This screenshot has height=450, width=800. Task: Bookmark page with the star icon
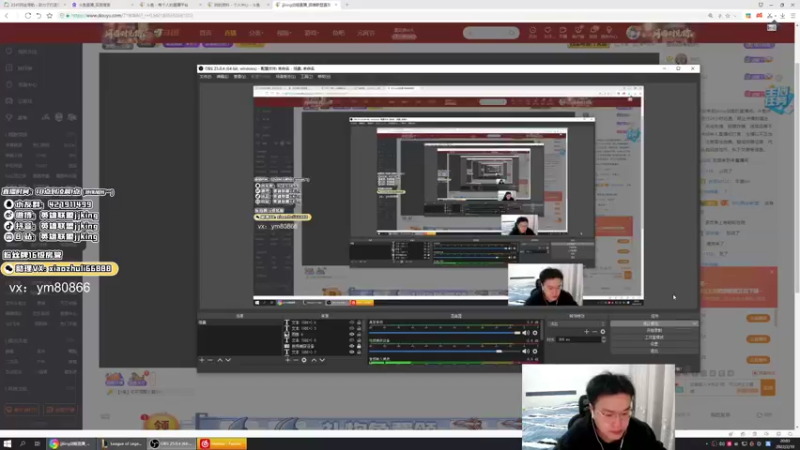49,16
